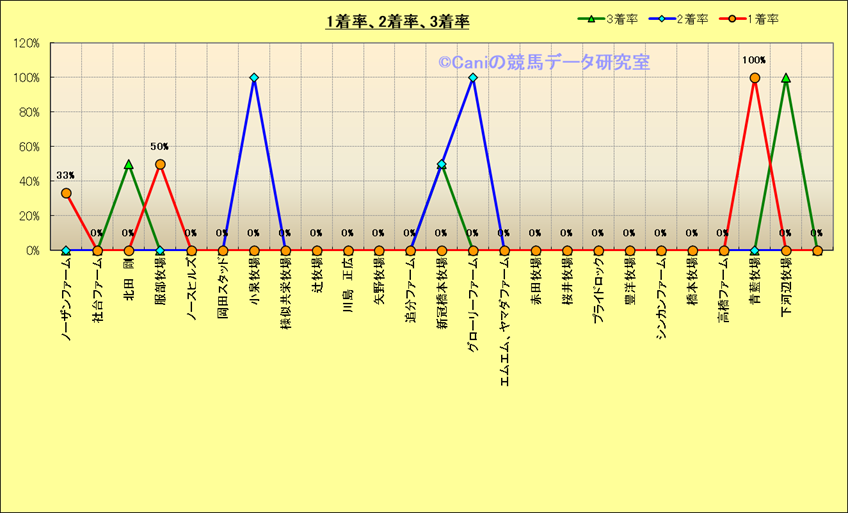Click the orange 50% point above 服部牧場

160,164
